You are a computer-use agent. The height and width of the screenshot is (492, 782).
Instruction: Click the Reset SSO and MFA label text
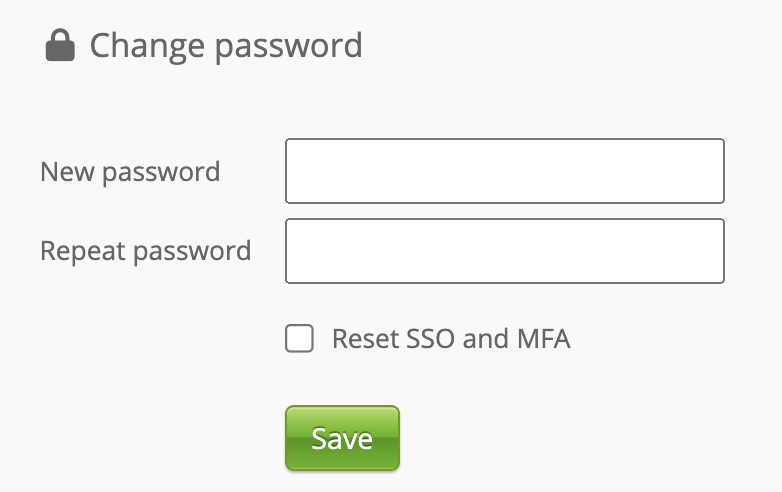point(451,339)
